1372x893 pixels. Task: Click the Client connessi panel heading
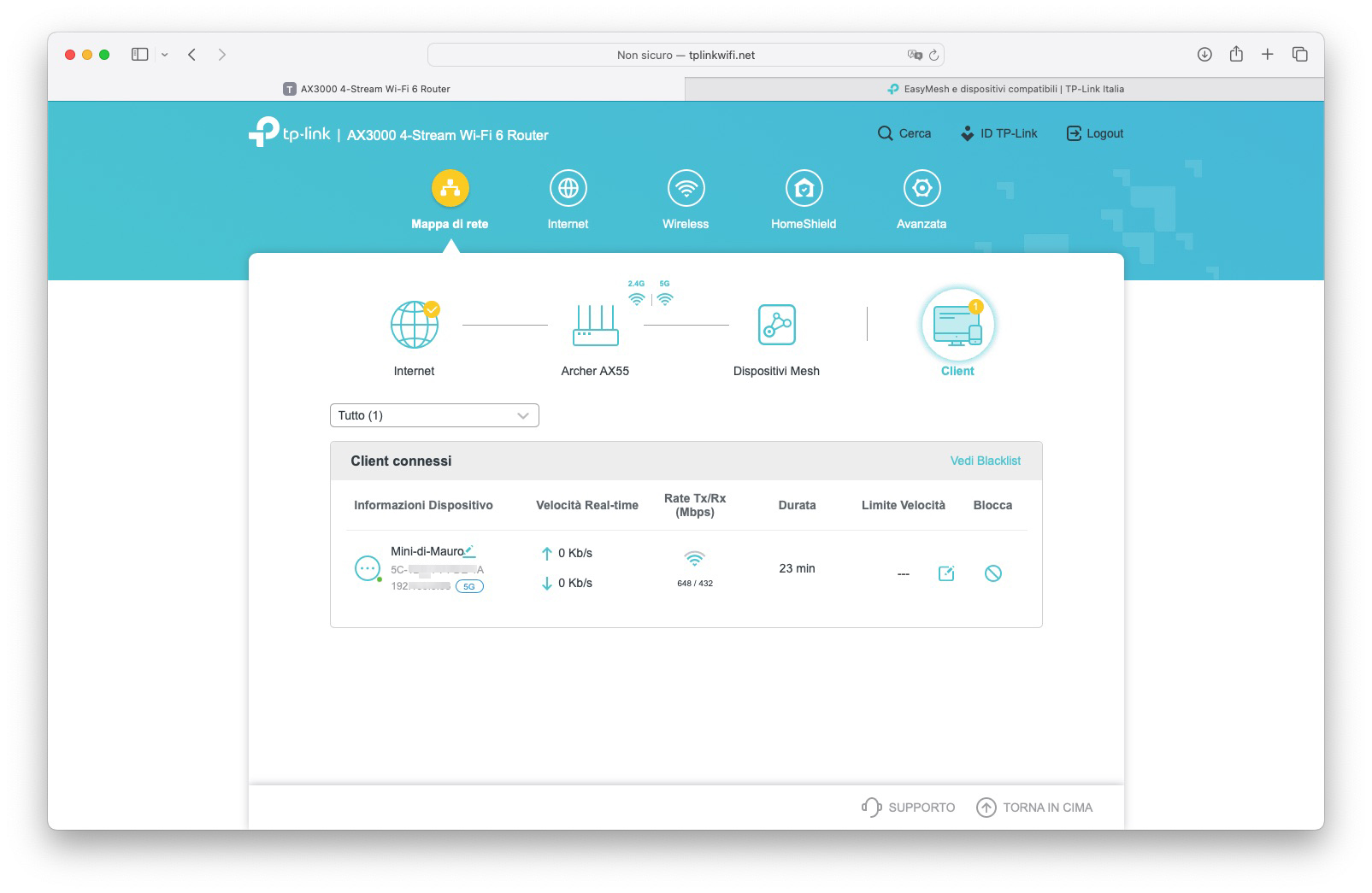[x=401, y=461]
